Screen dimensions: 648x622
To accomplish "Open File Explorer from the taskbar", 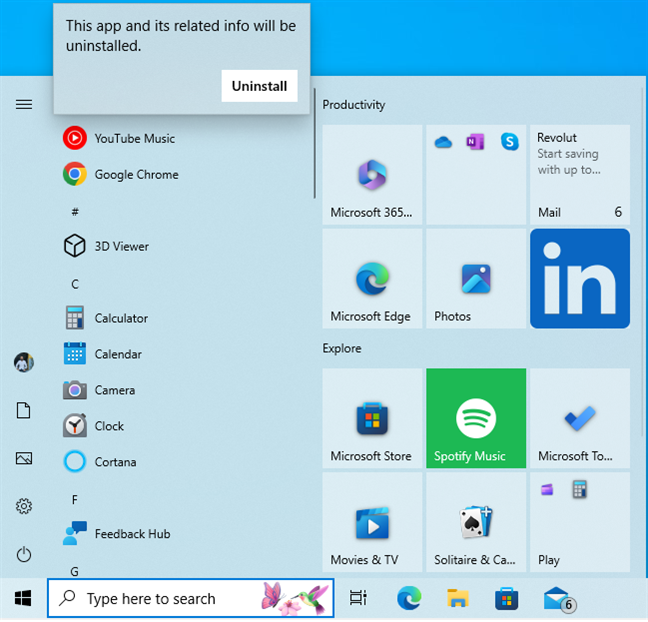I will (457, 598).
